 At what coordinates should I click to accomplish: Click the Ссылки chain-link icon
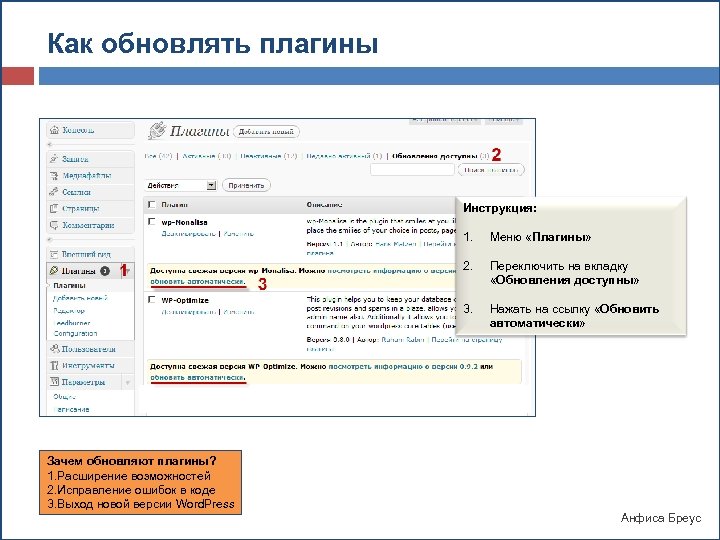[54, 192]
